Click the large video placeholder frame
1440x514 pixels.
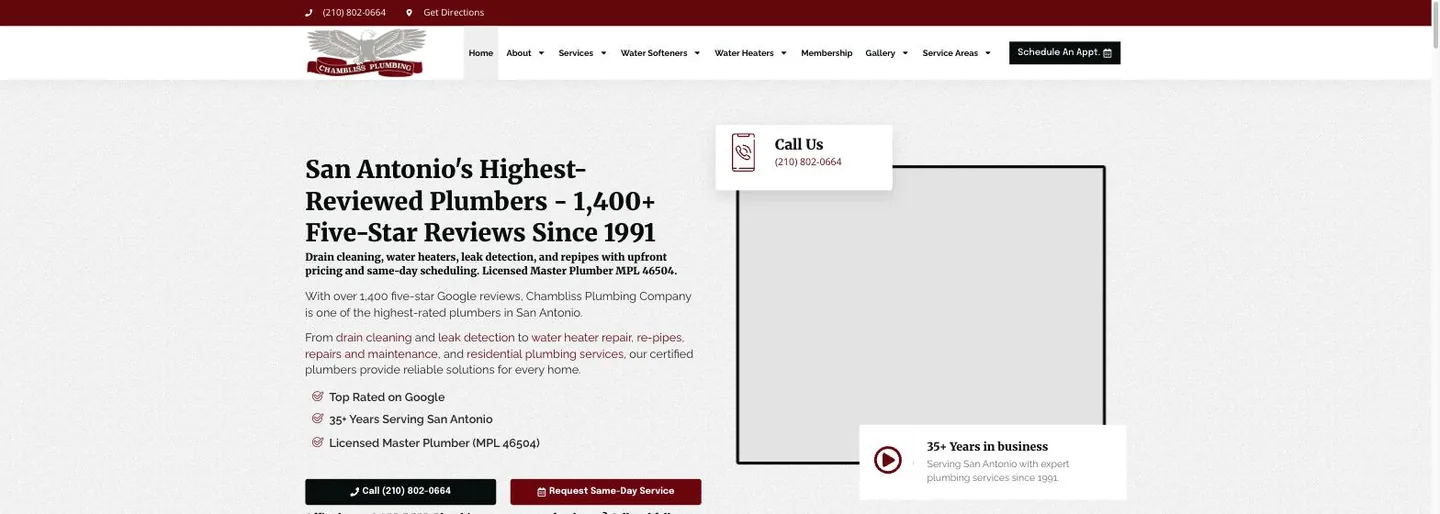(921, 315)
